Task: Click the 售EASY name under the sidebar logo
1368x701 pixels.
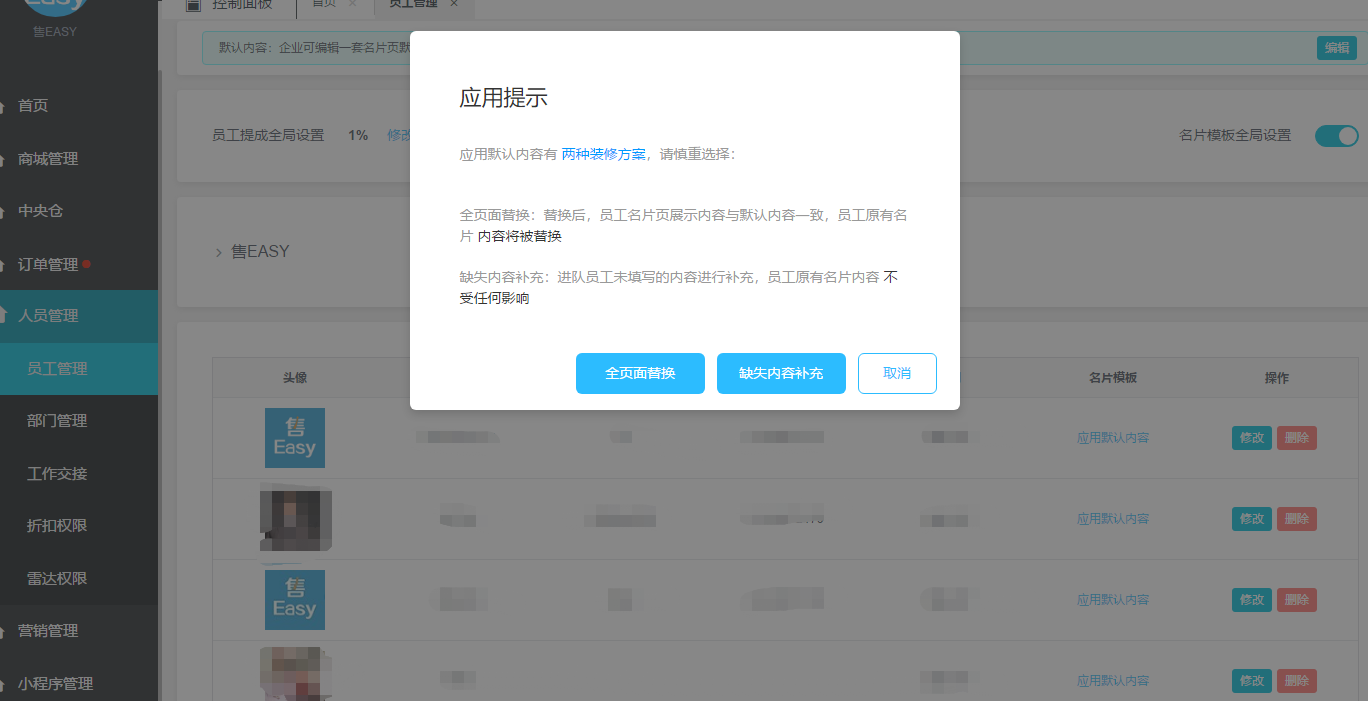Action: coord(54,32)
